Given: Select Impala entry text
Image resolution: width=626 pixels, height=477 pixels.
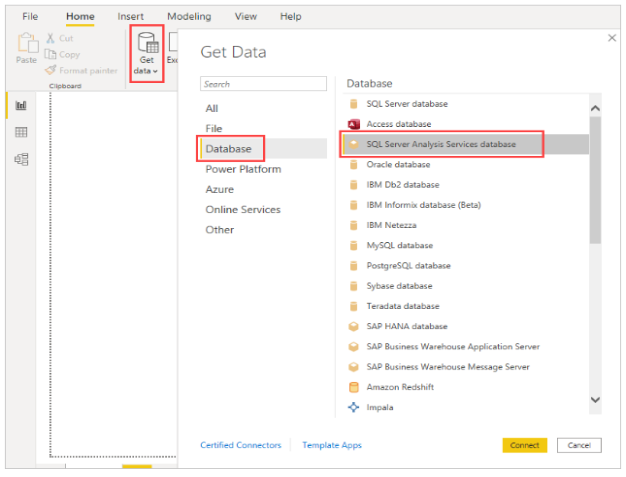Looking at the screenshot, I should click(380, 408).
